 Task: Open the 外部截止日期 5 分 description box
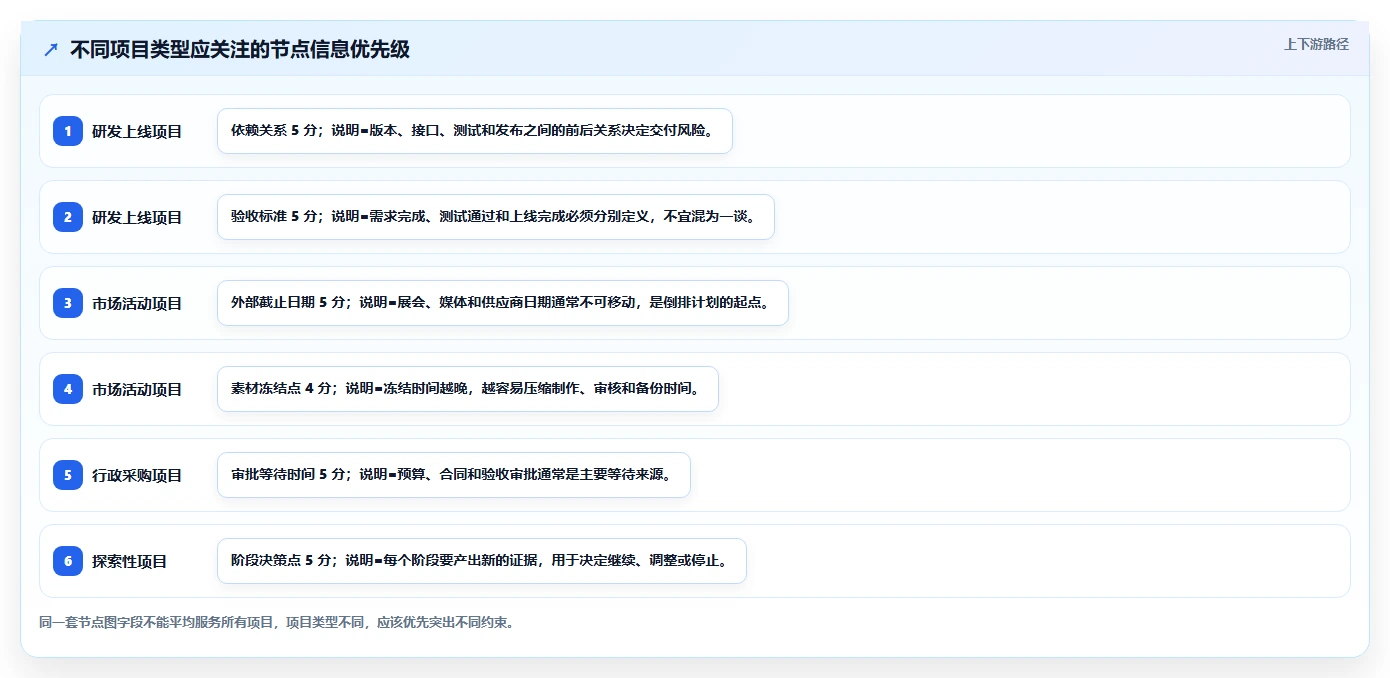[x=503, y=303]
